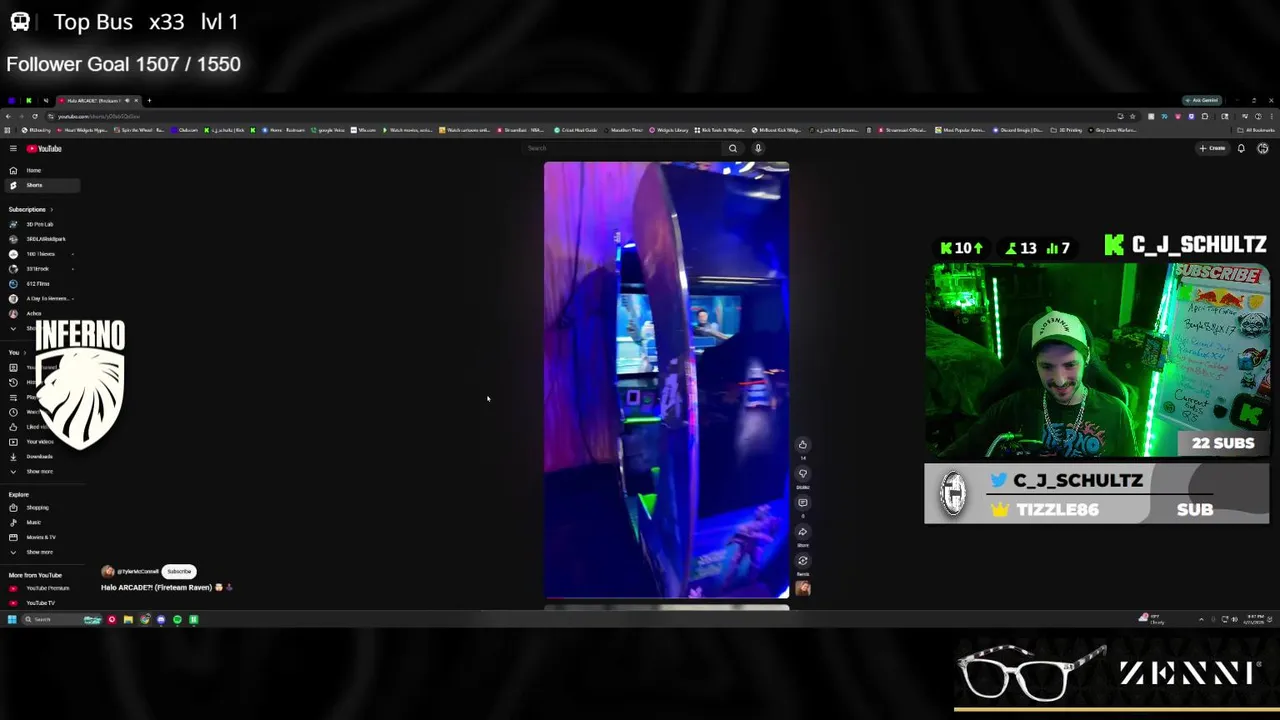The image size is (1280, 720).
Task: Open the Marathon Timer bookmark
Action: click(x=622, y=130)
